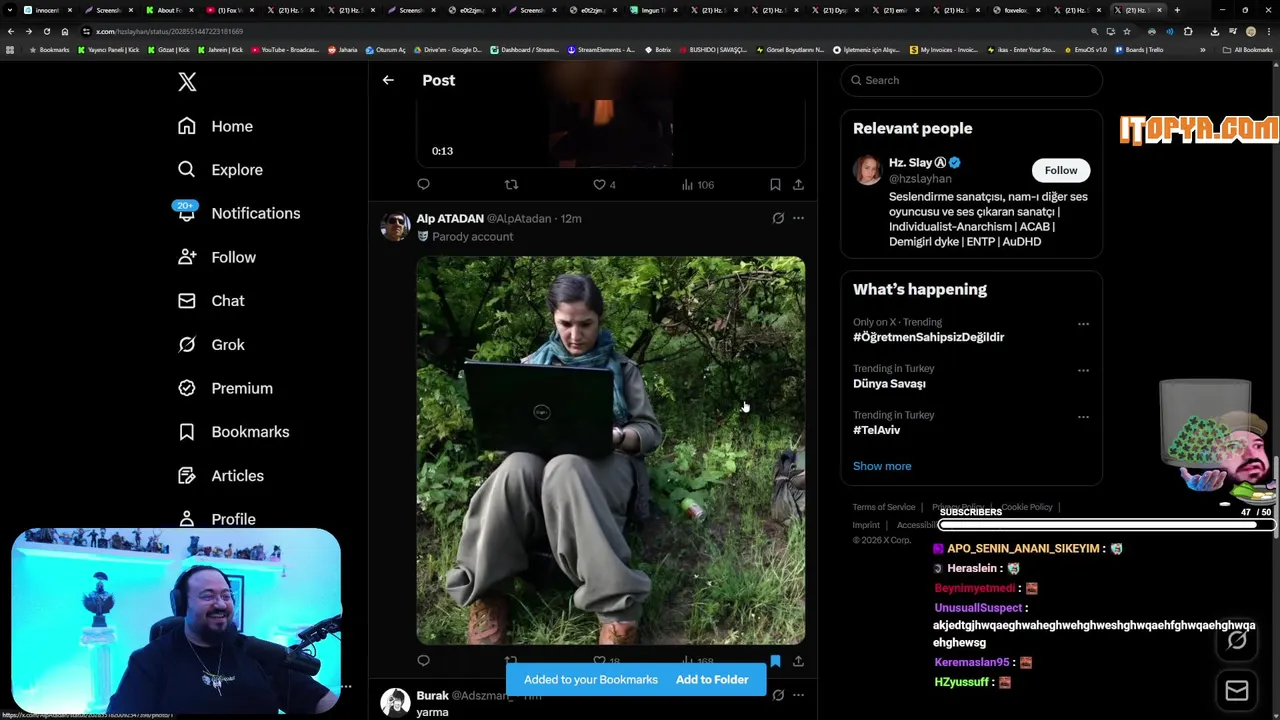Open Articles in the sidebar
The height and width of the screenshot is (720, 1280).
click(221, 476)
